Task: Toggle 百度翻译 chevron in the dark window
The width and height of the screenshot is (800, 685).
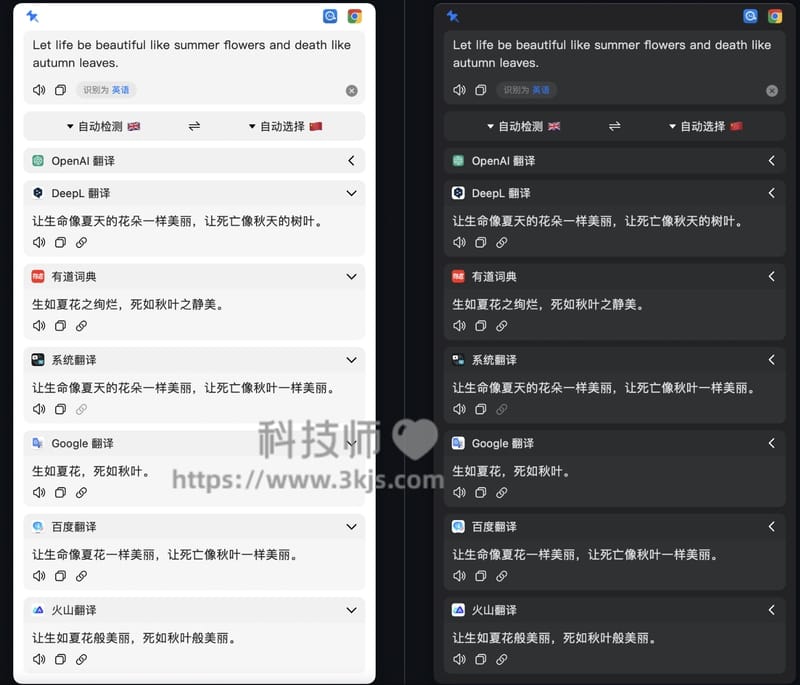Action: (x=772, y=526)
